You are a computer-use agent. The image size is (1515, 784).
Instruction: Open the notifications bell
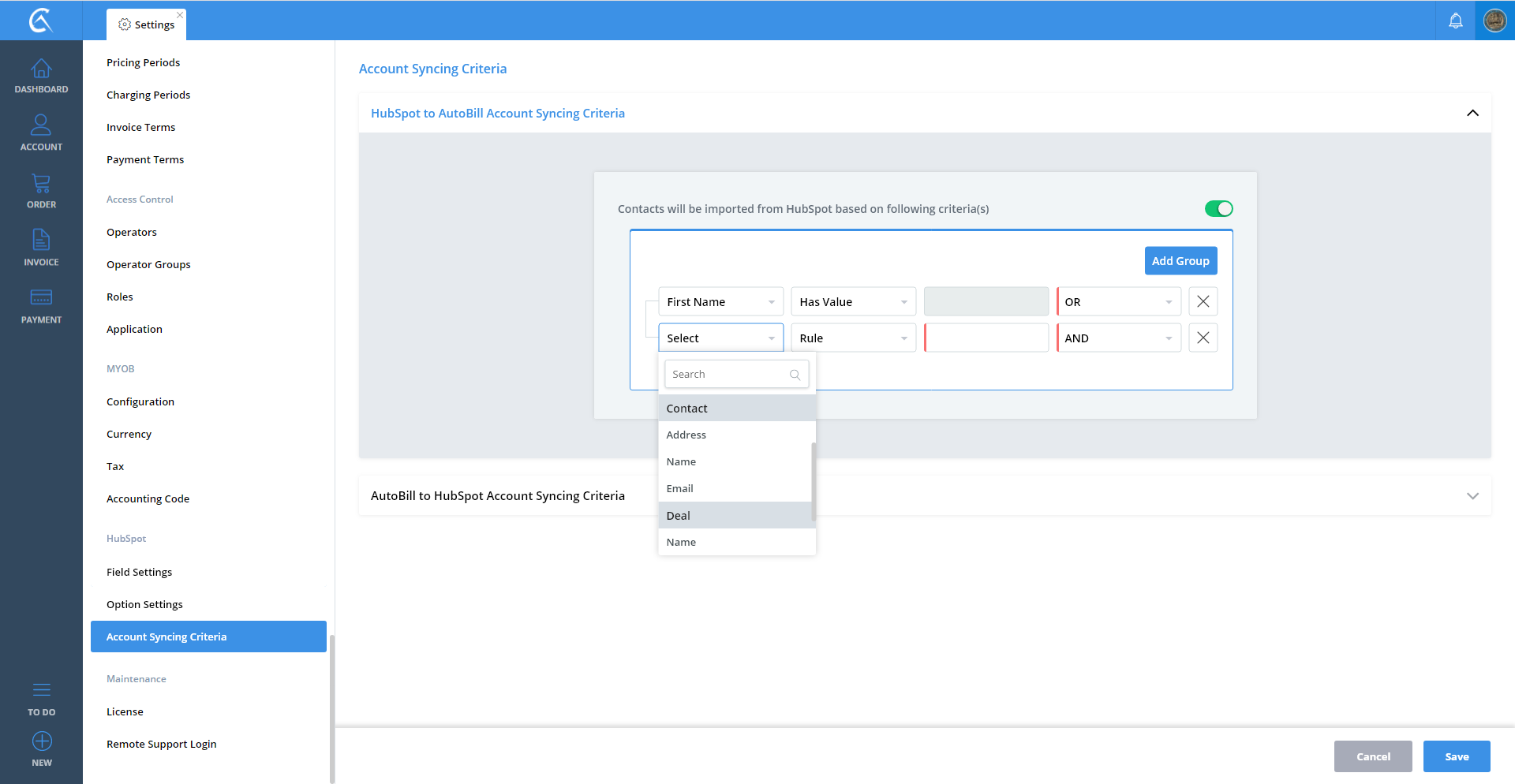(x=1455, y=21)
